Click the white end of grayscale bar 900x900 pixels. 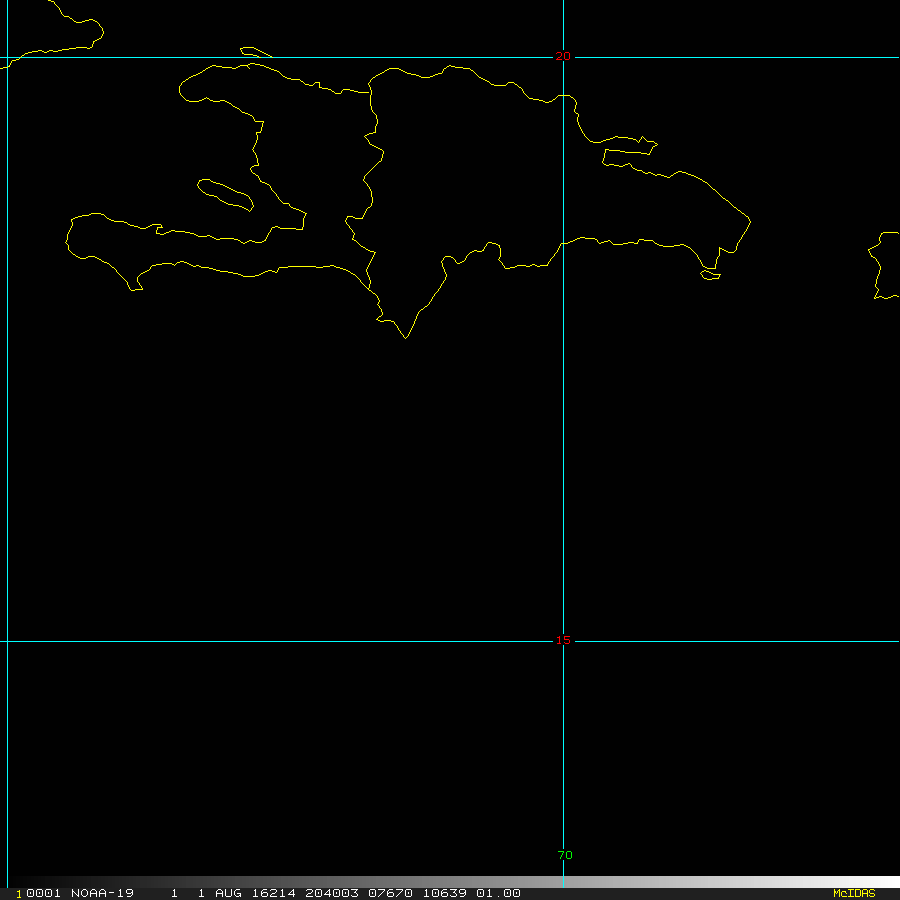890,882
